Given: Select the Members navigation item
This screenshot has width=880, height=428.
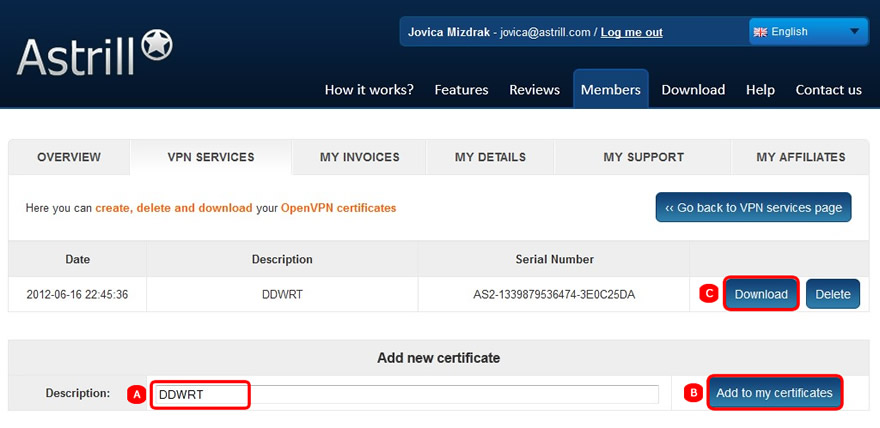Looking at the screenshot, I should click(611, 89).
